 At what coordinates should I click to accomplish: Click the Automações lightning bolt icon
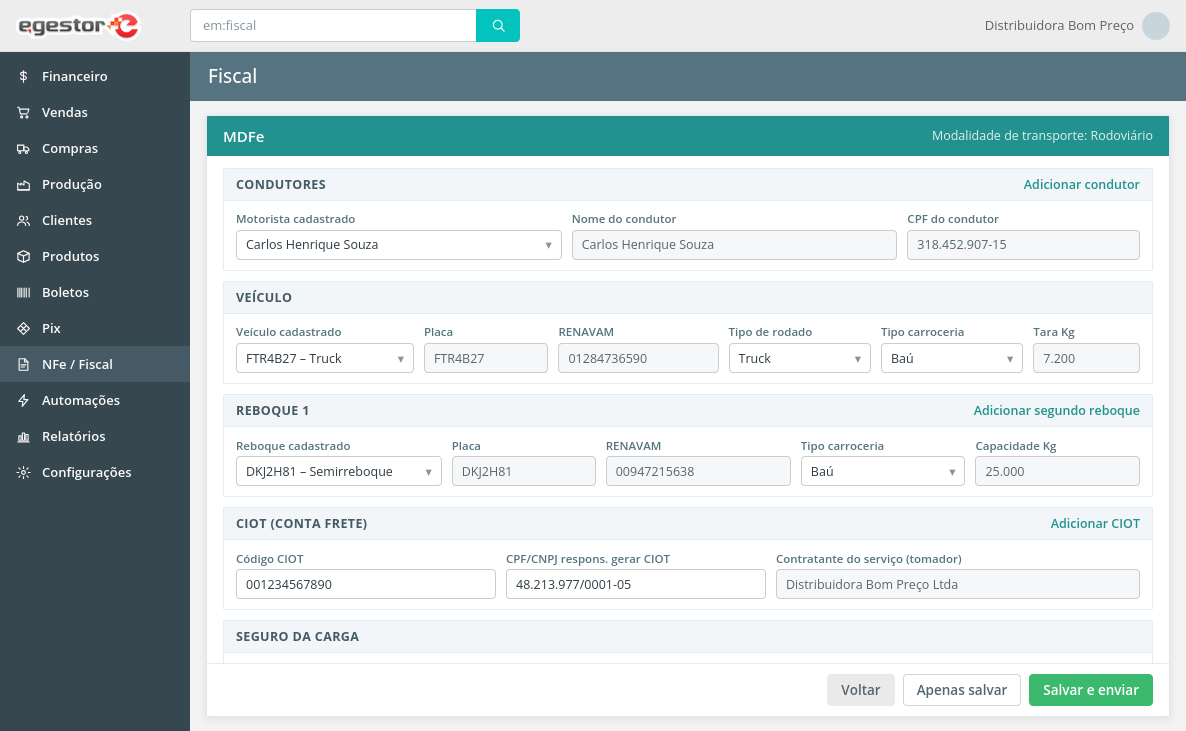click(x=23, y=400)
